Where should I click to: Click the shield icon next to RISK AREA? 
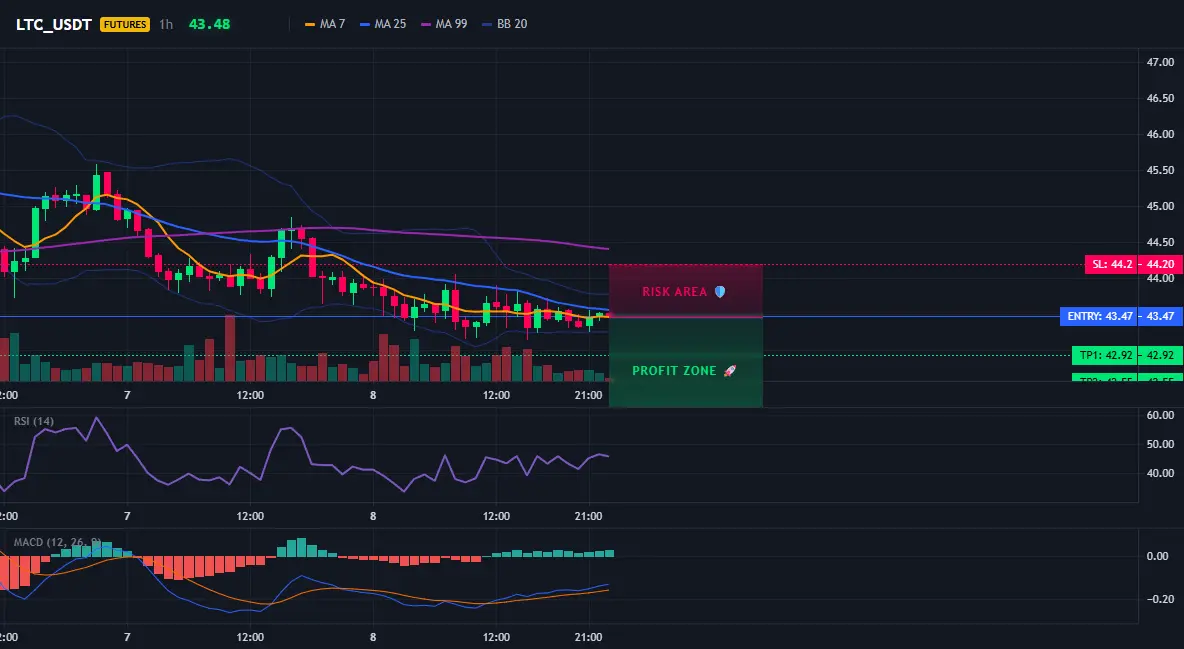click(x=720, y=292)
